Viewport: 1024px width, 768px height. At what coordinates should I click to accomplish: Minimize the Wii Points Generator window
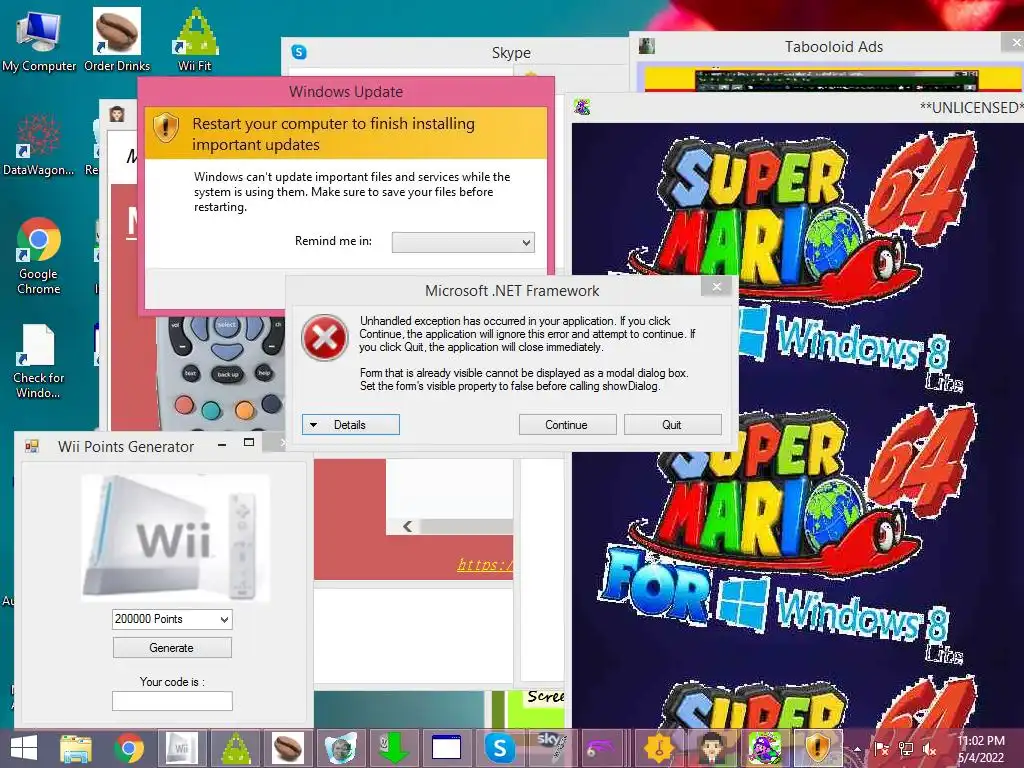[x=222, y=445]
